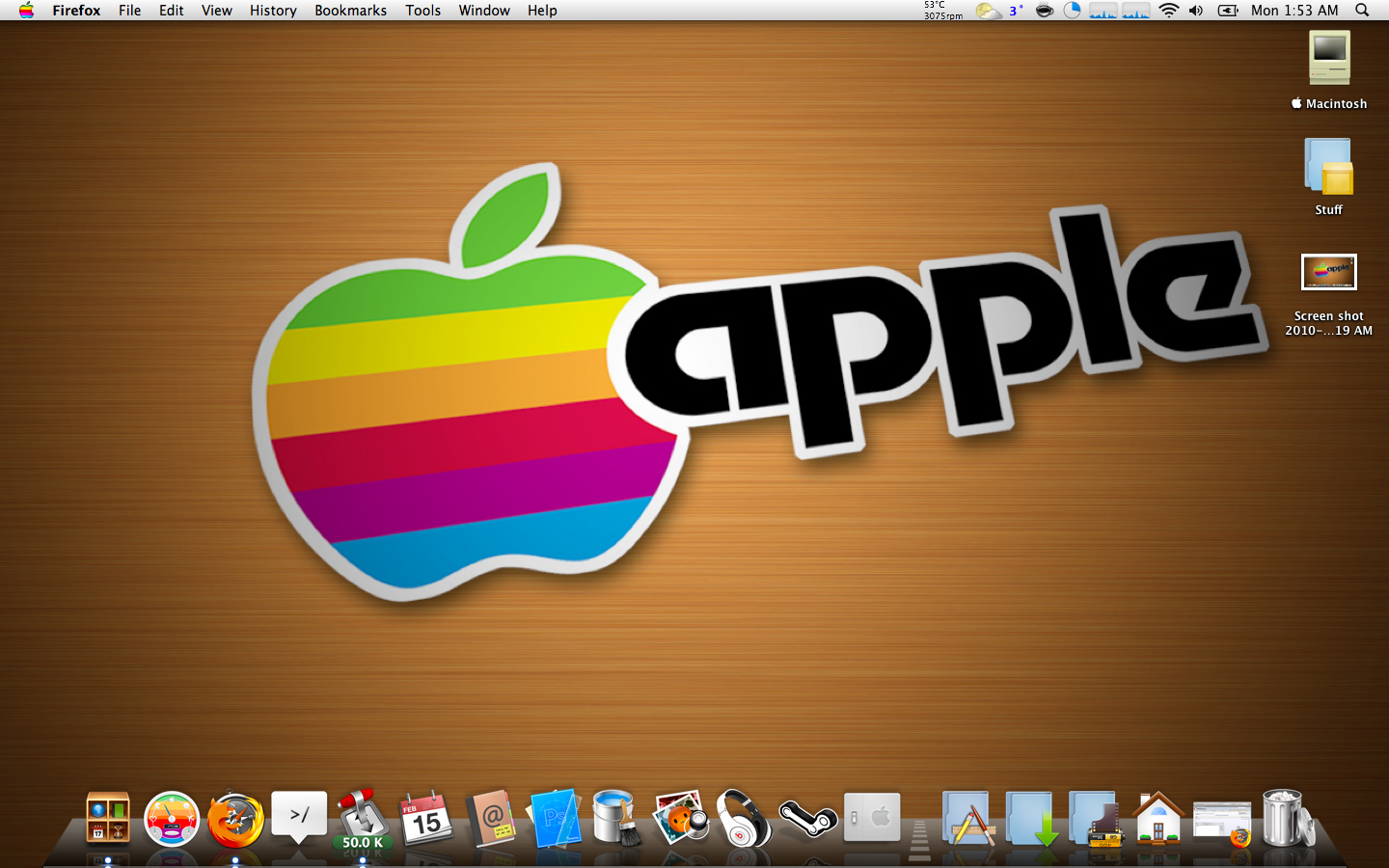Open Address Book in the Dock
1389x868 pixels.
[490, 819]
